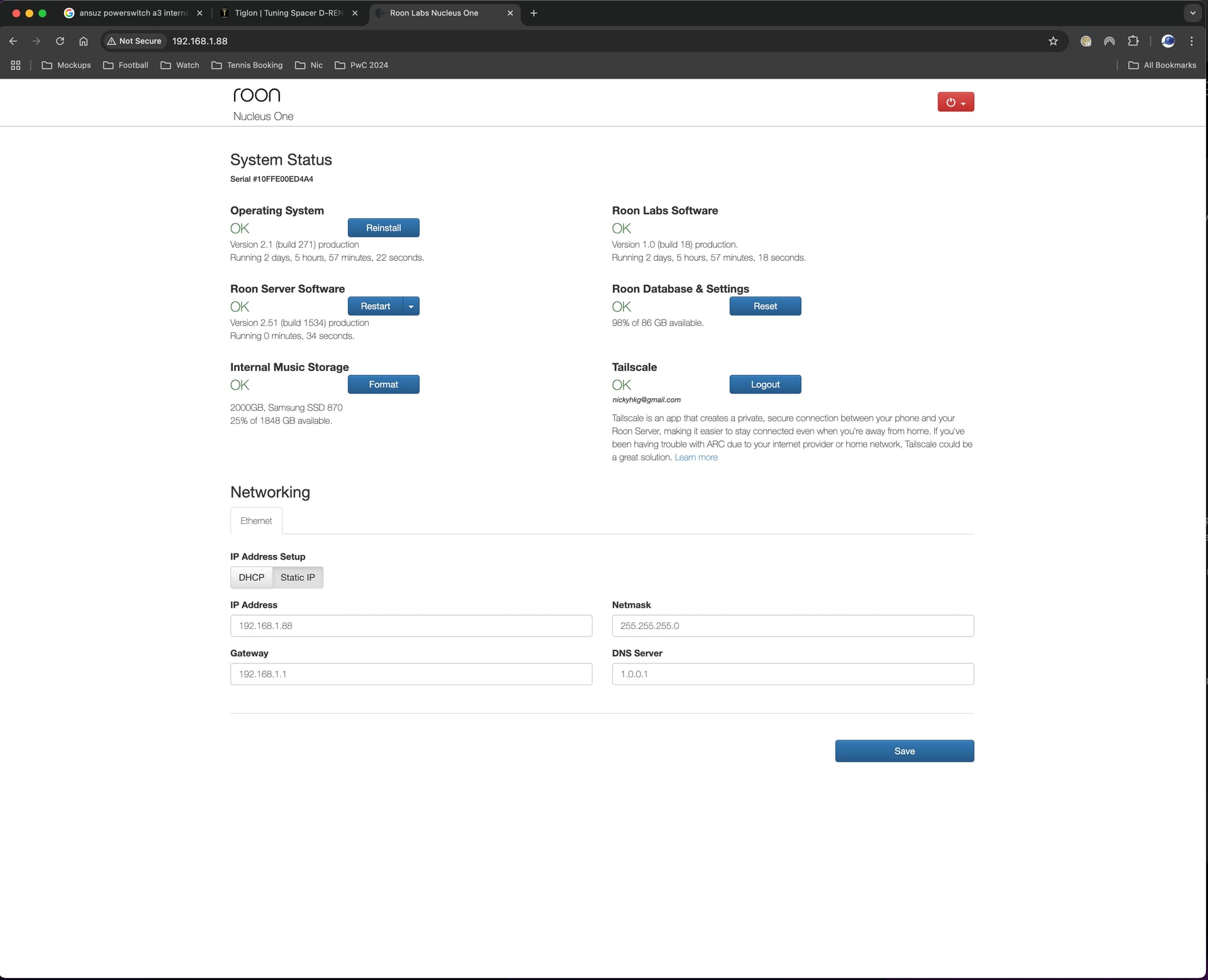Select the Ethernet networking tab

(x=256, y=521)
